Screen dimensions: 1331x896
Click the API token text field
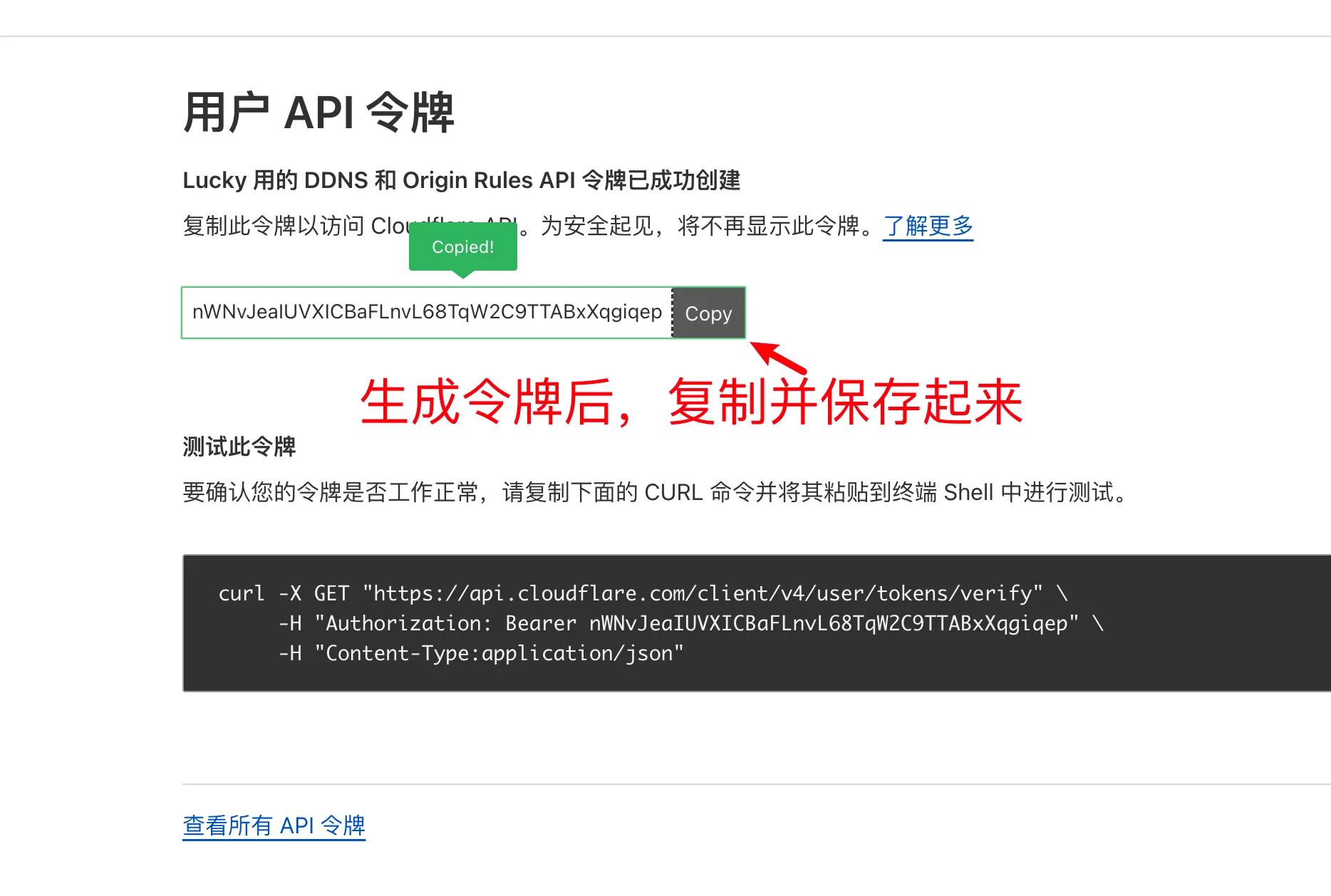click(x=428, y=313)
